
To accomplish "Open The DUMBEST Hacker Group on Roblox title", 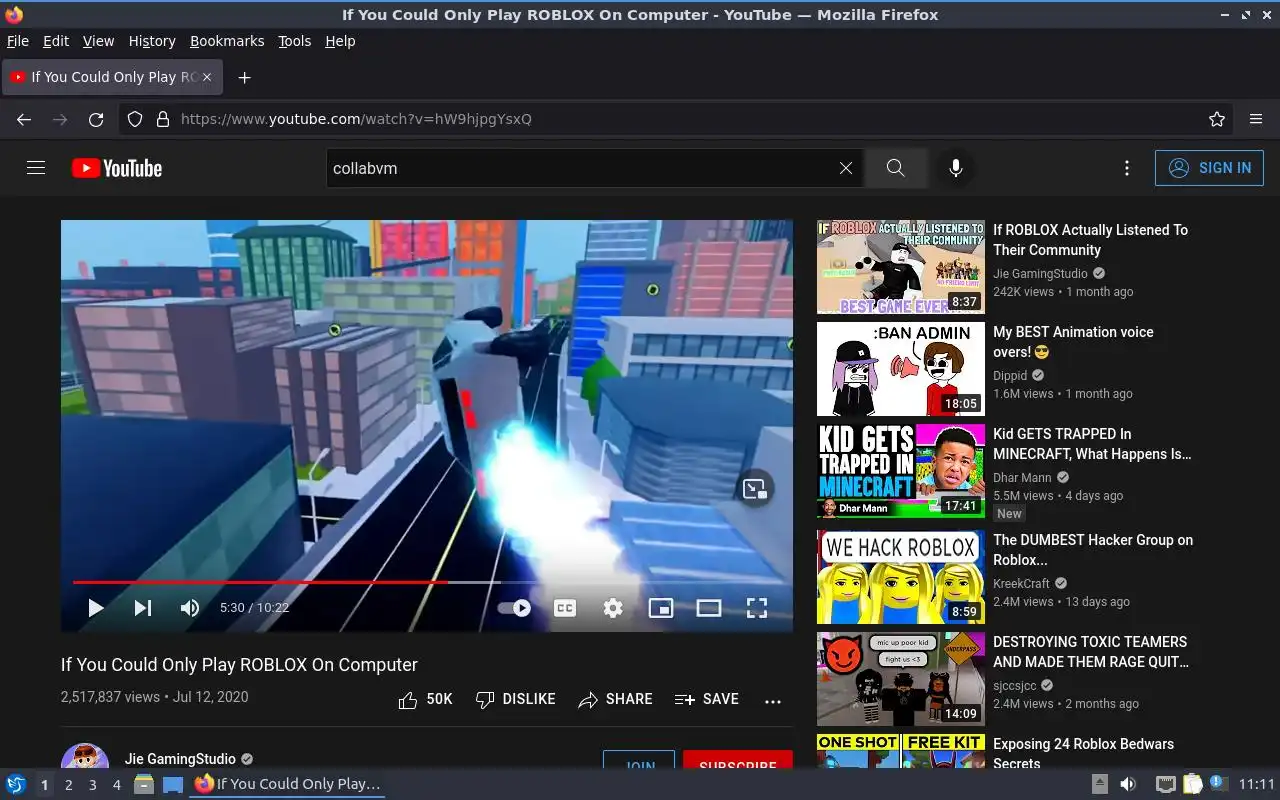I will tap(1093, 550).
